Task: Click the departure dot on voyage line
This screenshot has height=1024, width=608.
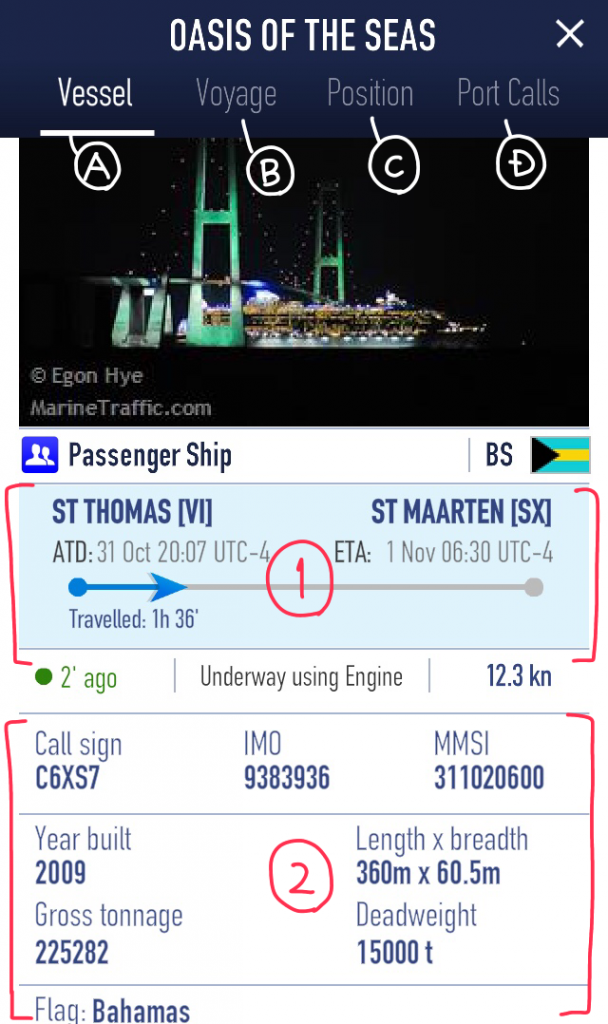Action: point(78,587)
